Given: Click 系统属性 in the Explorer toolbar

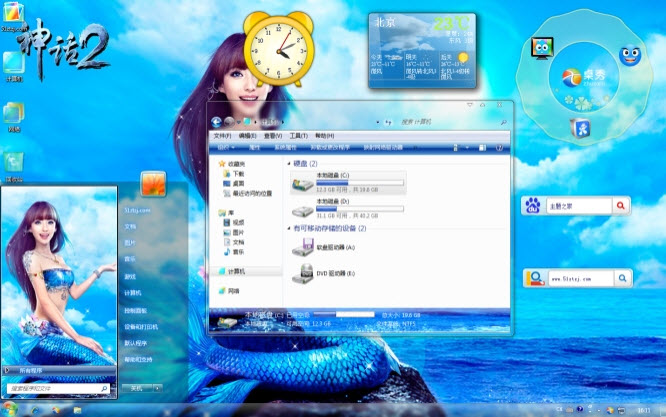Looking at the screenshot, I should coord(285,148).
